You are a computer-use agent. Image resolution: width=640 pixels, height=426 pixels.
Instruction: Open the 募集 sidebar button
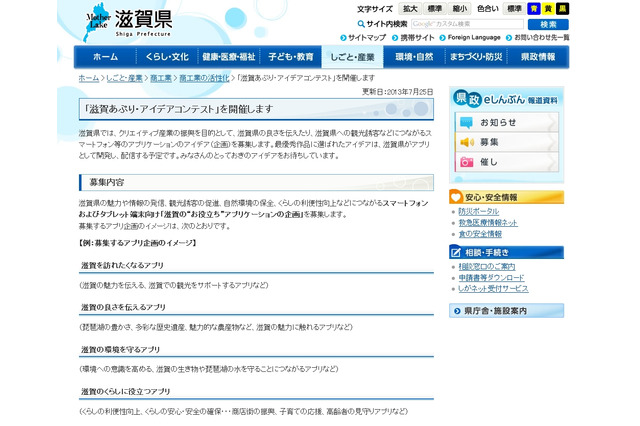click(507, 142)
